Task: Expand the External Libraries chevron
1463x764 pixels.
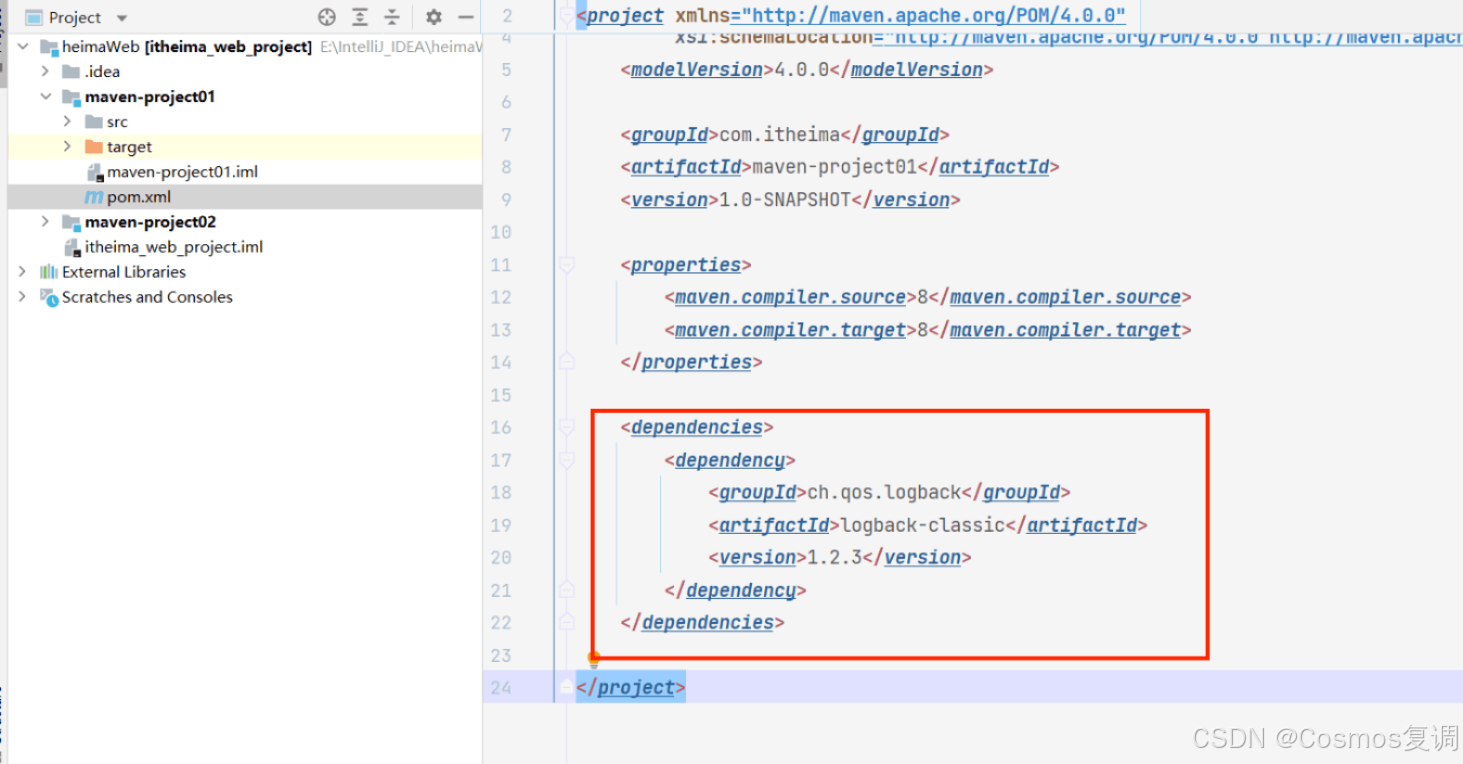Action: pos(23,272)
